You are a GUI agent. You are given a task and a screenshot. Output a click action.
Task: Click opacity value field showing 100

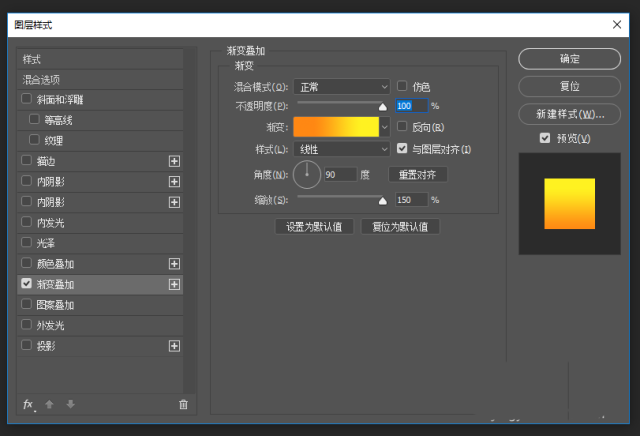coord(411,106)
